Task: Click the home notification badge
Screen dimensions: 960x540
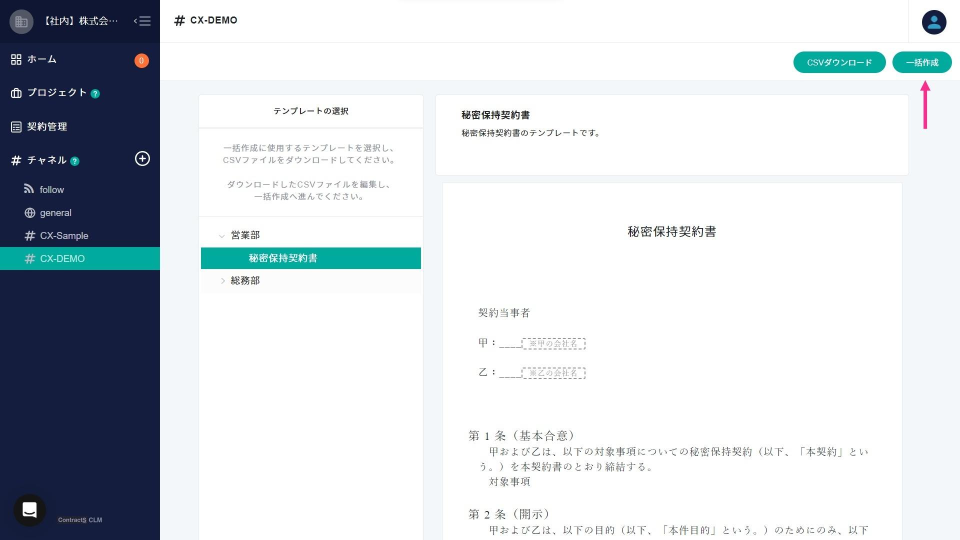Action: pyautogui.click(x=141, y=60)
